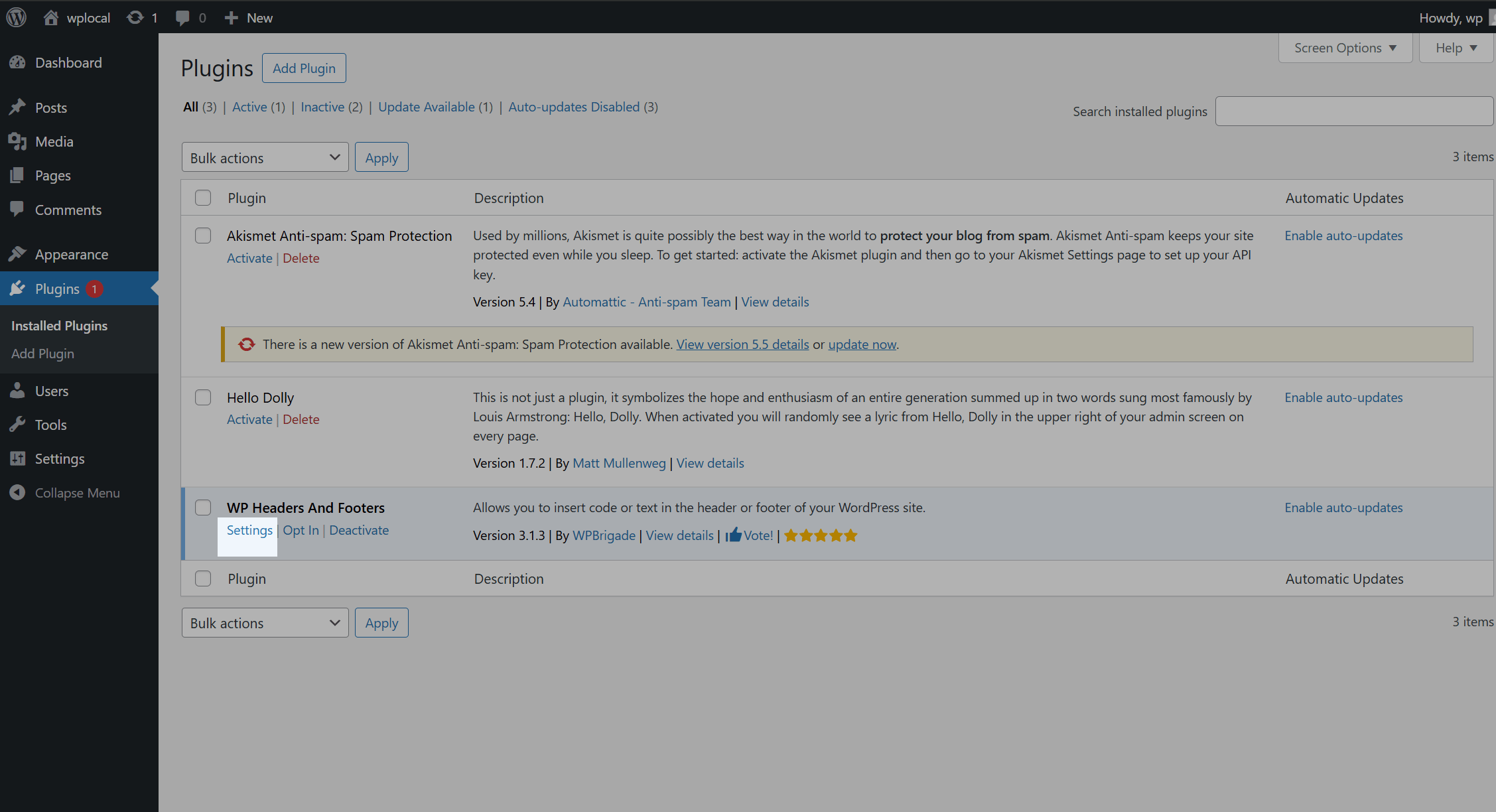Open the Add Plugin submenu item
The height and width of the screenshot is (812, 1496).
42,354
